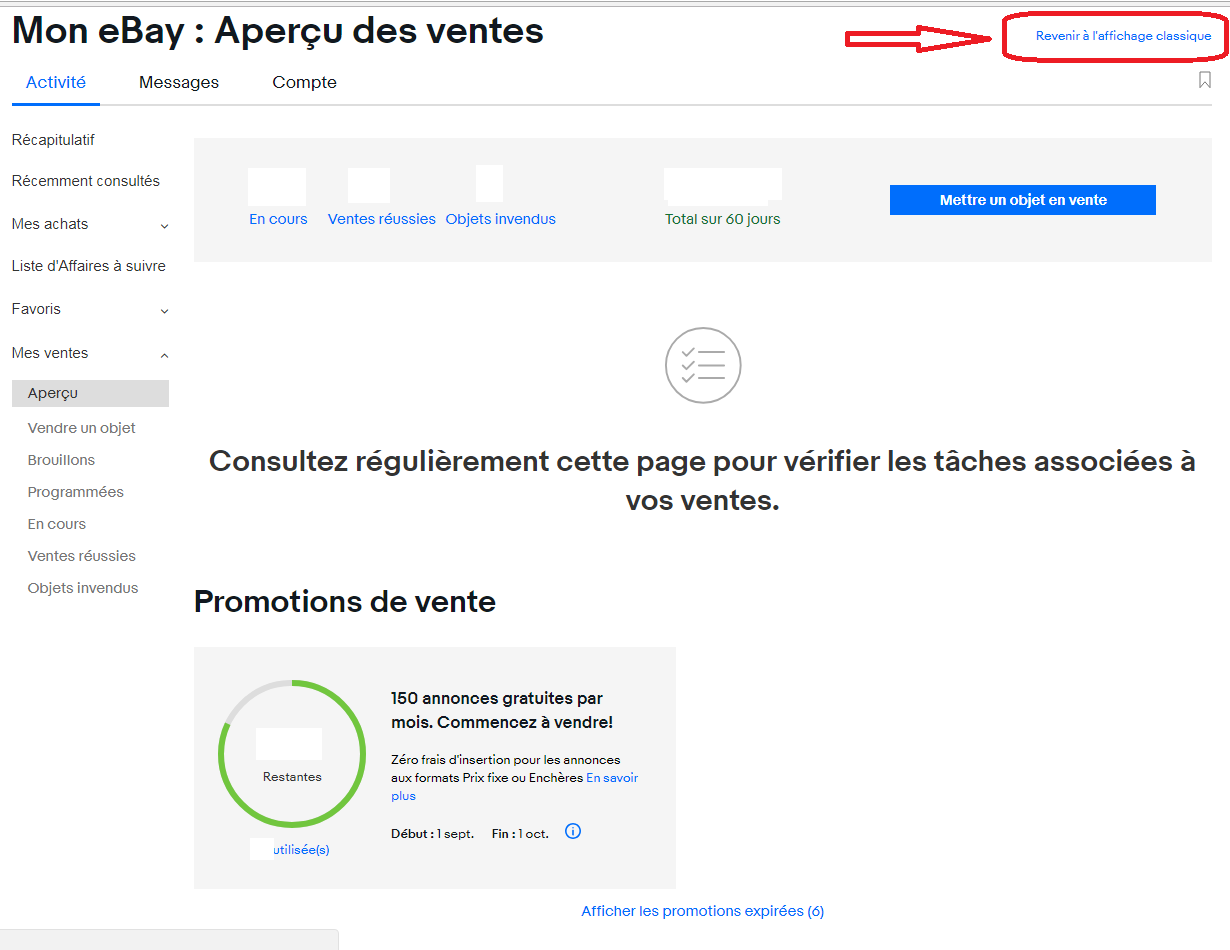Open Vendre un objet in sidebar

[x=81, y=428]
